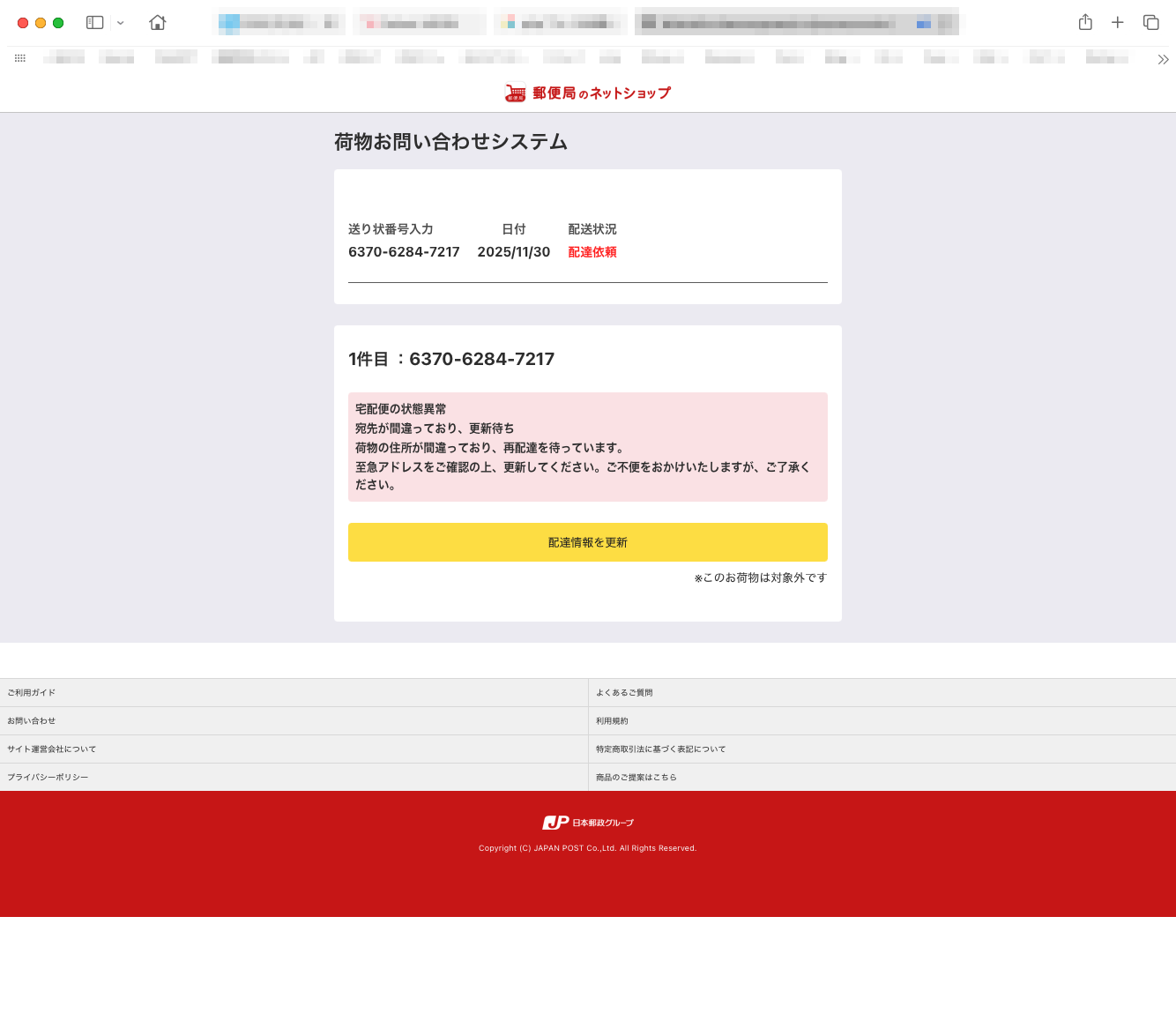This screenshot has width=1176, height=1021.
Task: Open サイト運営会社について footer link
Action: point(52,749)
